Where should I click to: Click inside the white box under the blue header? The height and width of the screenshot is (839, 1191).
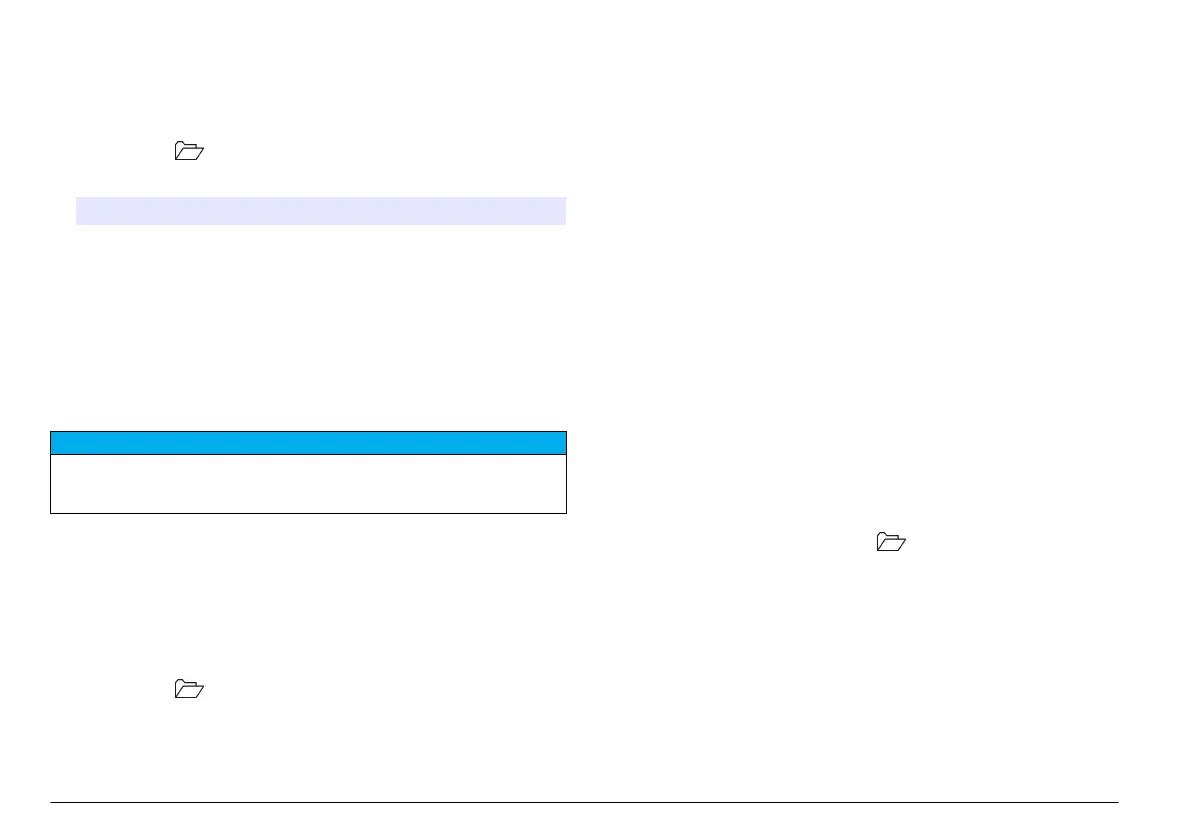(x=308, y=484)
